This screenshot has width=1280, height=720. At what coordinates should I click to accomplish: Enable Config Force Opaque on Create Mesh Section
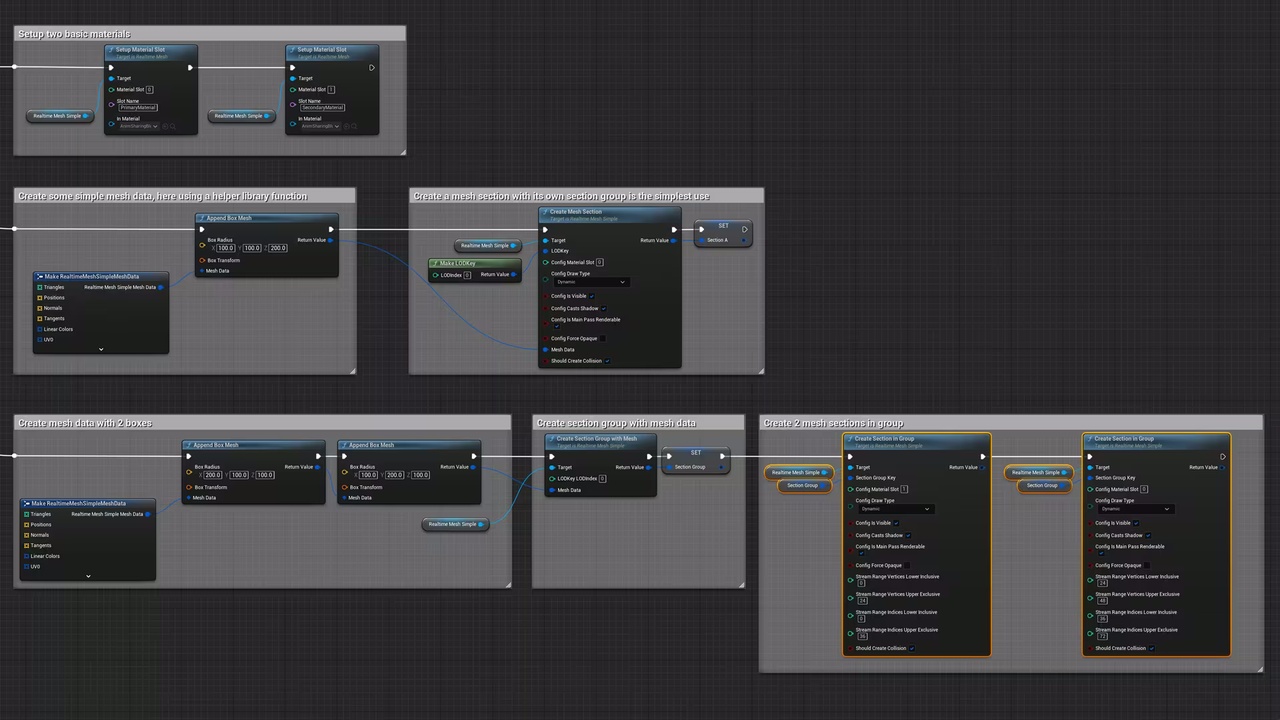[x=603, y=338]
